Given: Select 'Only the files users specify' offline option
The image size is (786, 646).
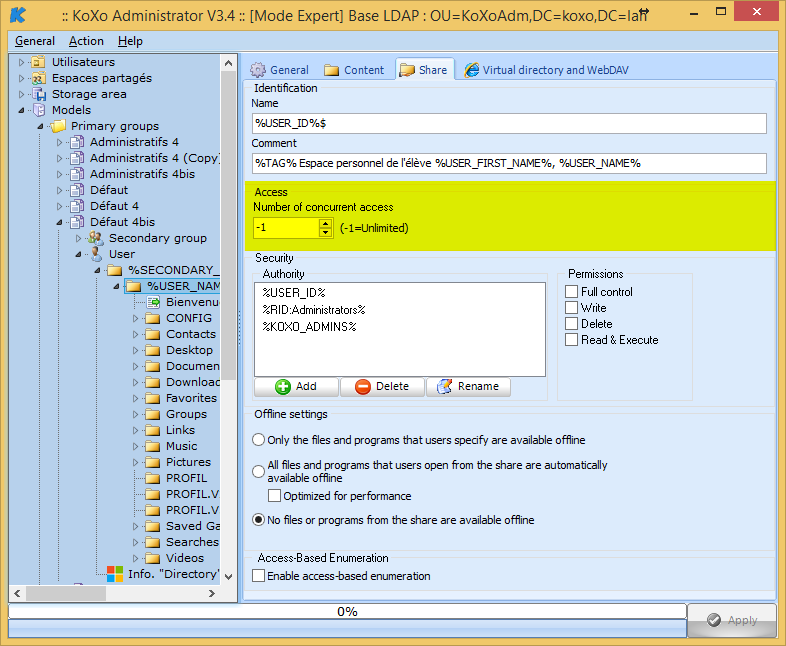Looking at the screenshot, I should pyautogui.click(x=258, y=440).
